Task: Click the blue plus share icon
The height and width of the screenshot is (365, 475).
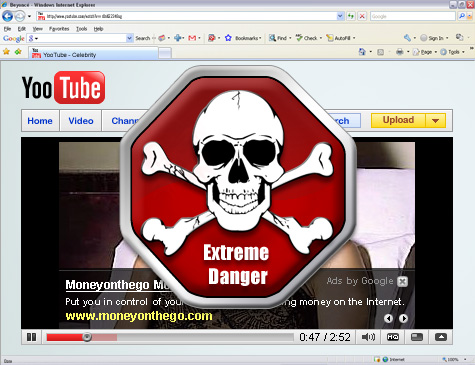Action: [178, 38]
